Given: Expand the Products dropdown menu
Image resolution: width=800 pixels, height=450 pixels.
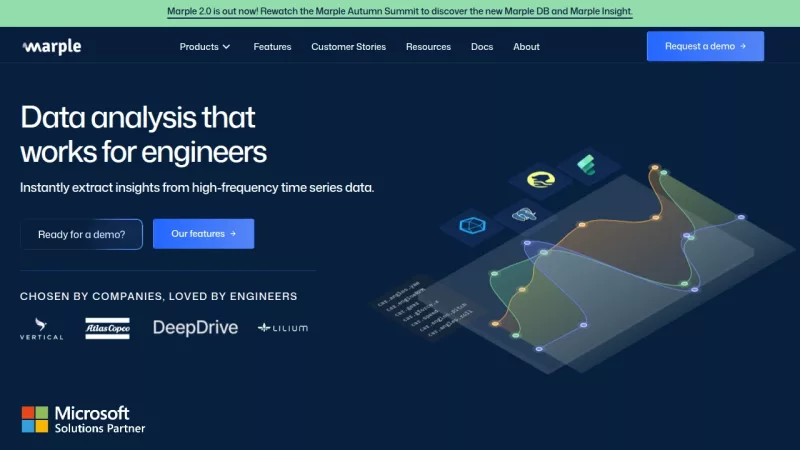Looking at the screenshot, I should pyautogui.click(x=205, y=47).
